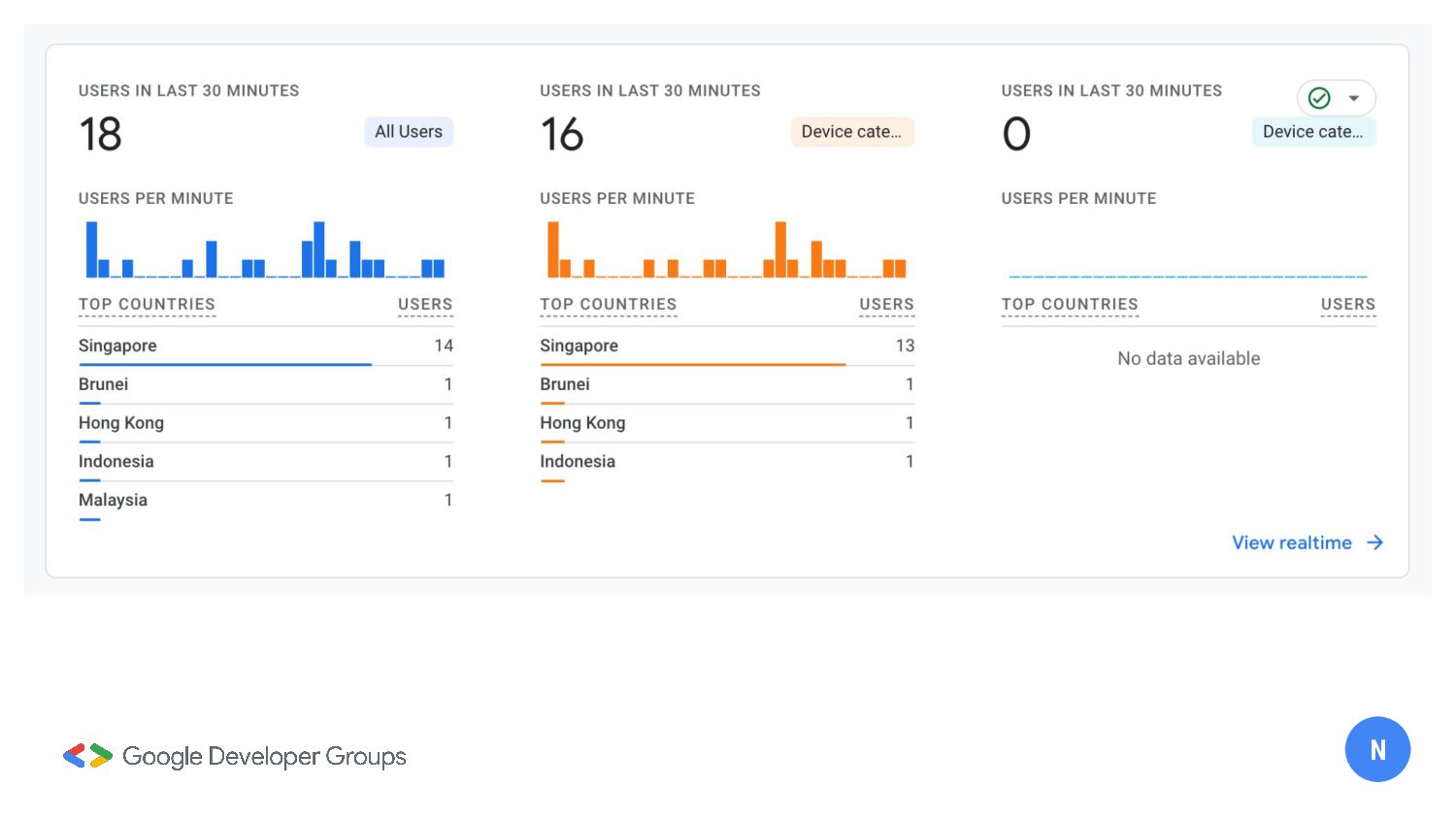The image size is (1456, 819).
Task: Select the All Users comparison chip
Action: (408, 132)
